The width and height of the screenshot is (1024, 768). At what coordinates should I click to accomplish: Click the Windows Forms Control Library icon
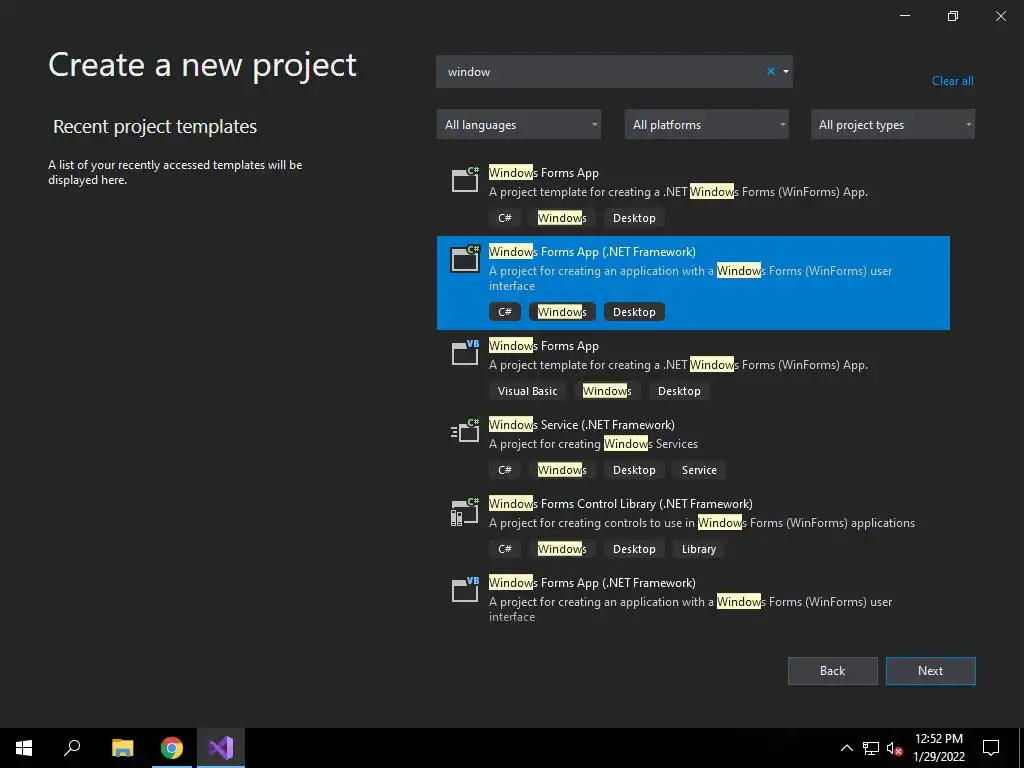[465, 511]
